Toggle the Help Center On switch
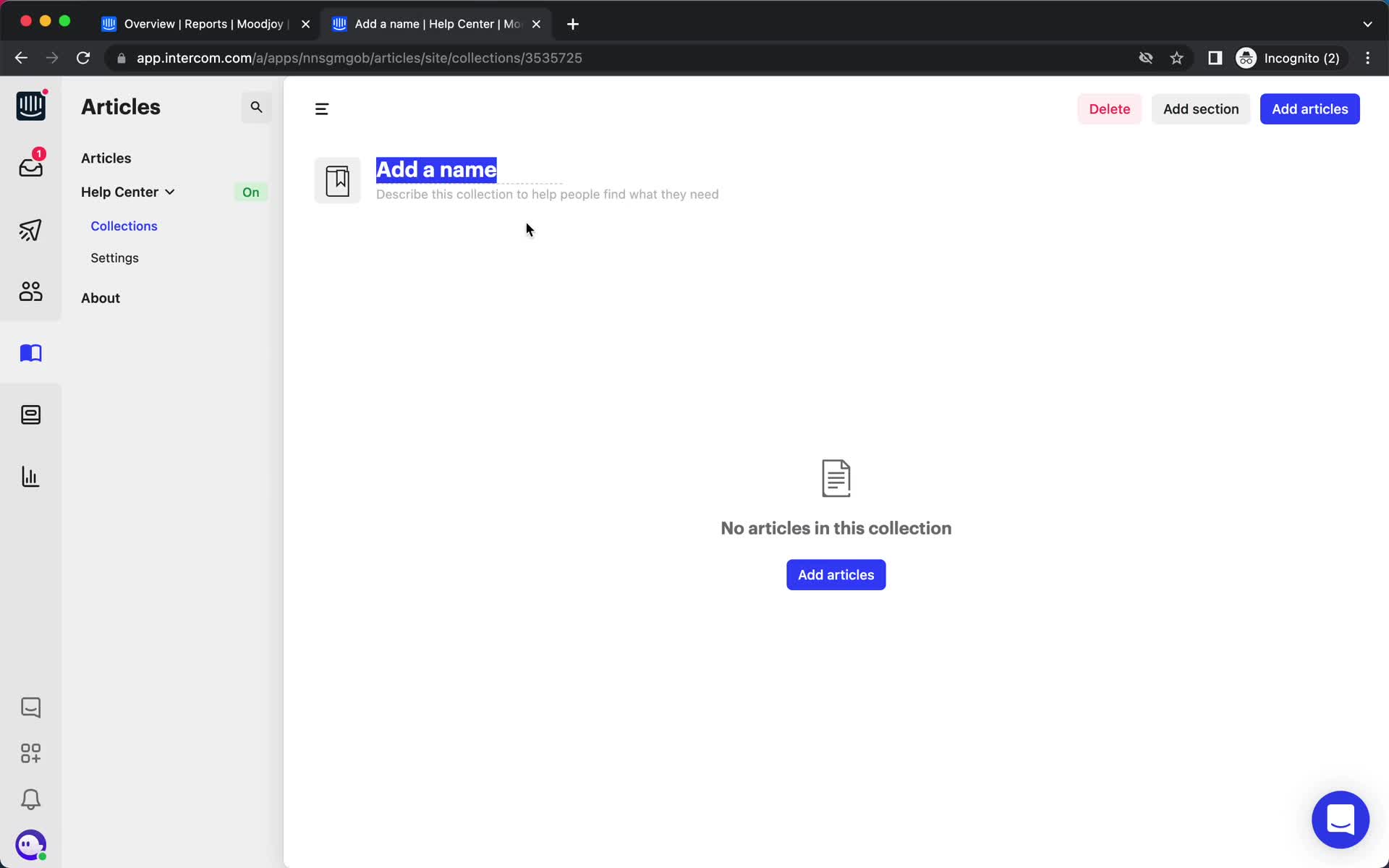This screenshot has width=1389, height=868. (x=250, y=191)
